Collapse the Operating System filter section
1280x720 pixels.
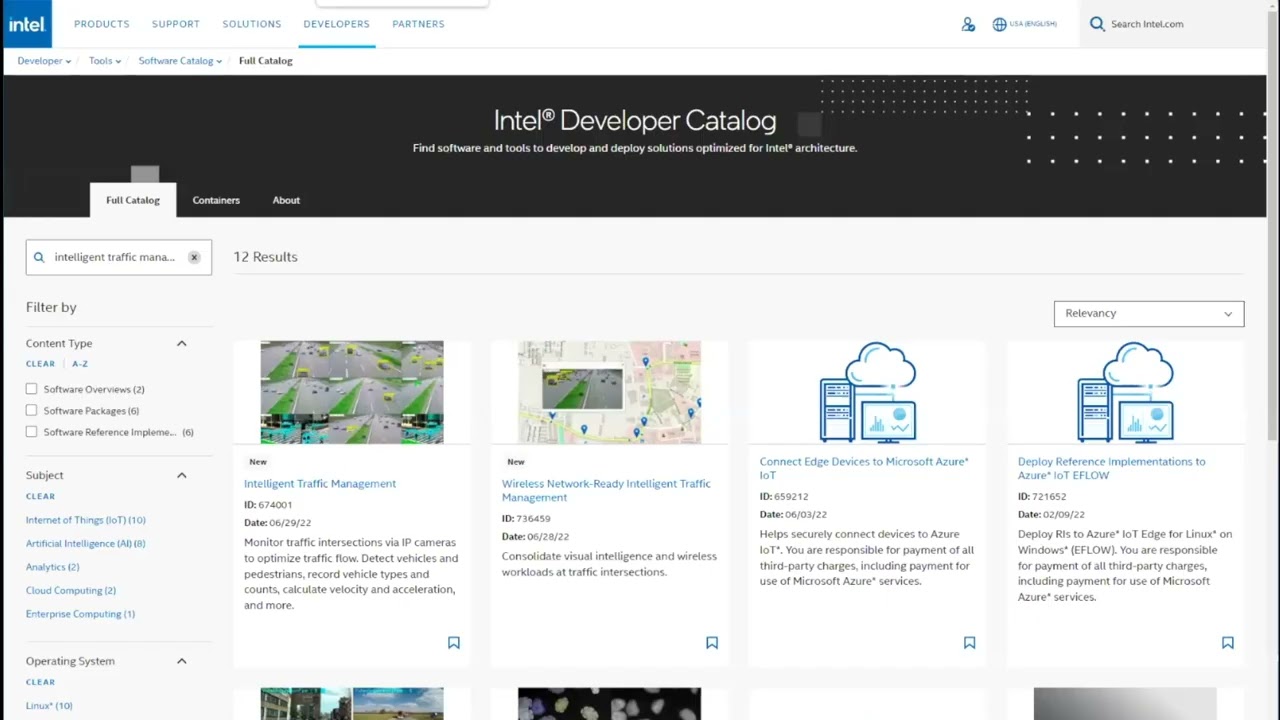pos(182,661)
